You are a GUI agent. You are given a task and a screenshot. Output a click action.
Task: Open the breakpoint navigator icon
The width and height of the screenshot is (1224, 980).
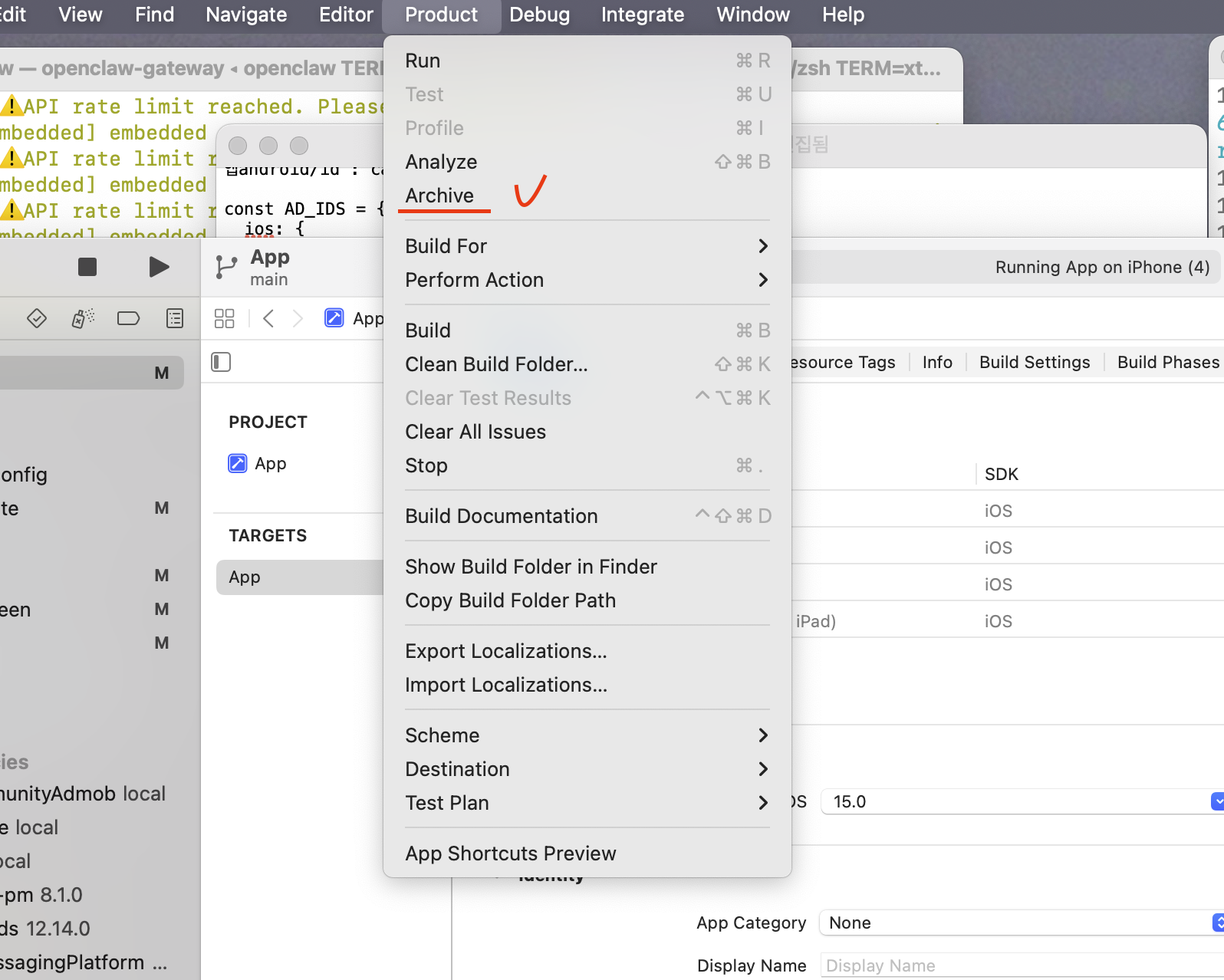coord(128,318)
